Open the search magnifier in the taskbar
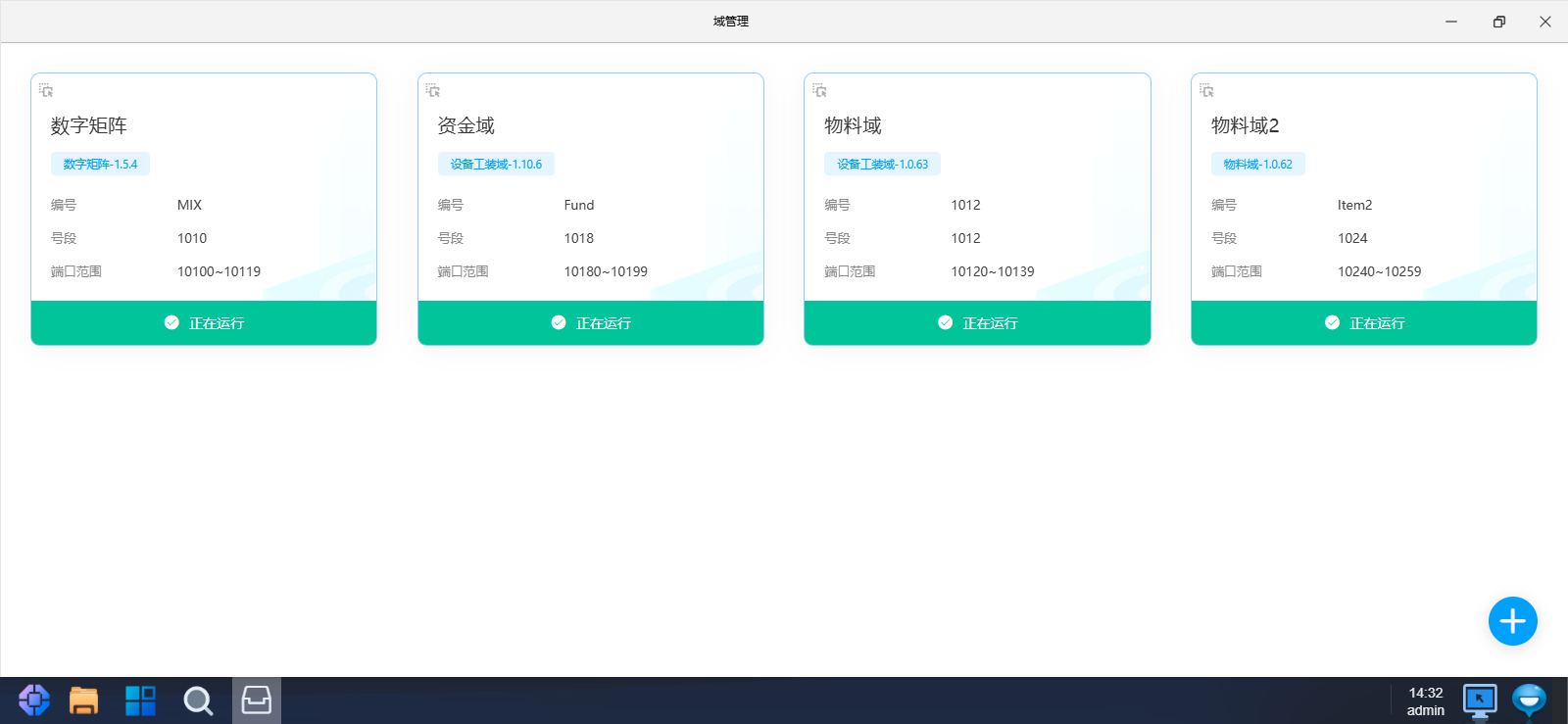Viewport: 1568px width, 724px height. [198, 700]
